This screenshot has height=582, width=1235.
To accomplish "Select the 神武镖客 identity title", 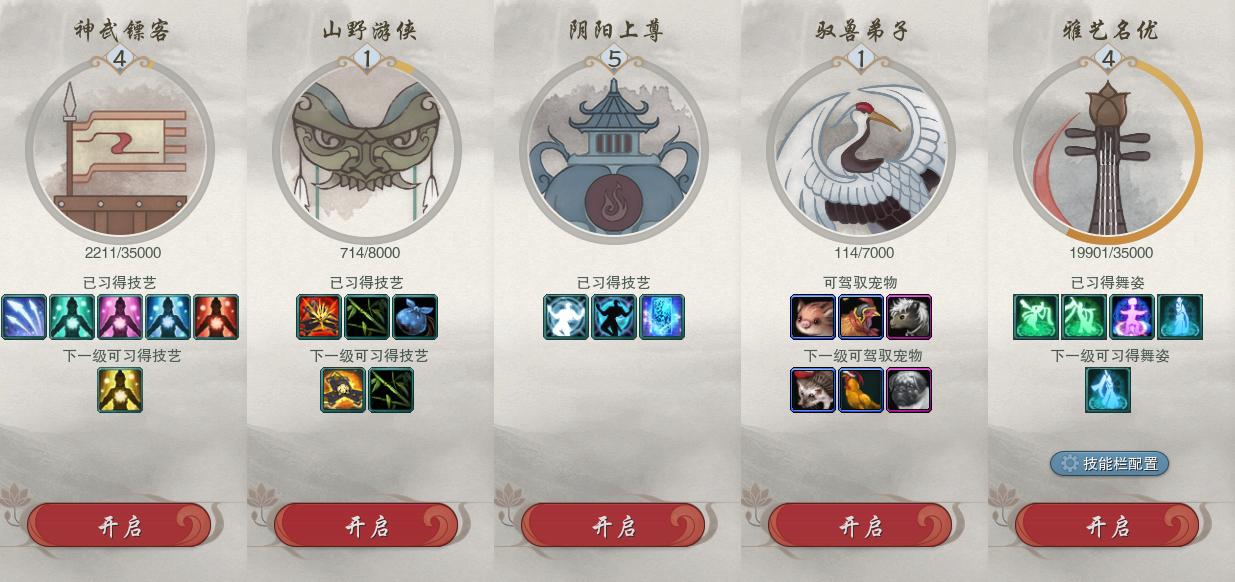I will coord(121,30).
